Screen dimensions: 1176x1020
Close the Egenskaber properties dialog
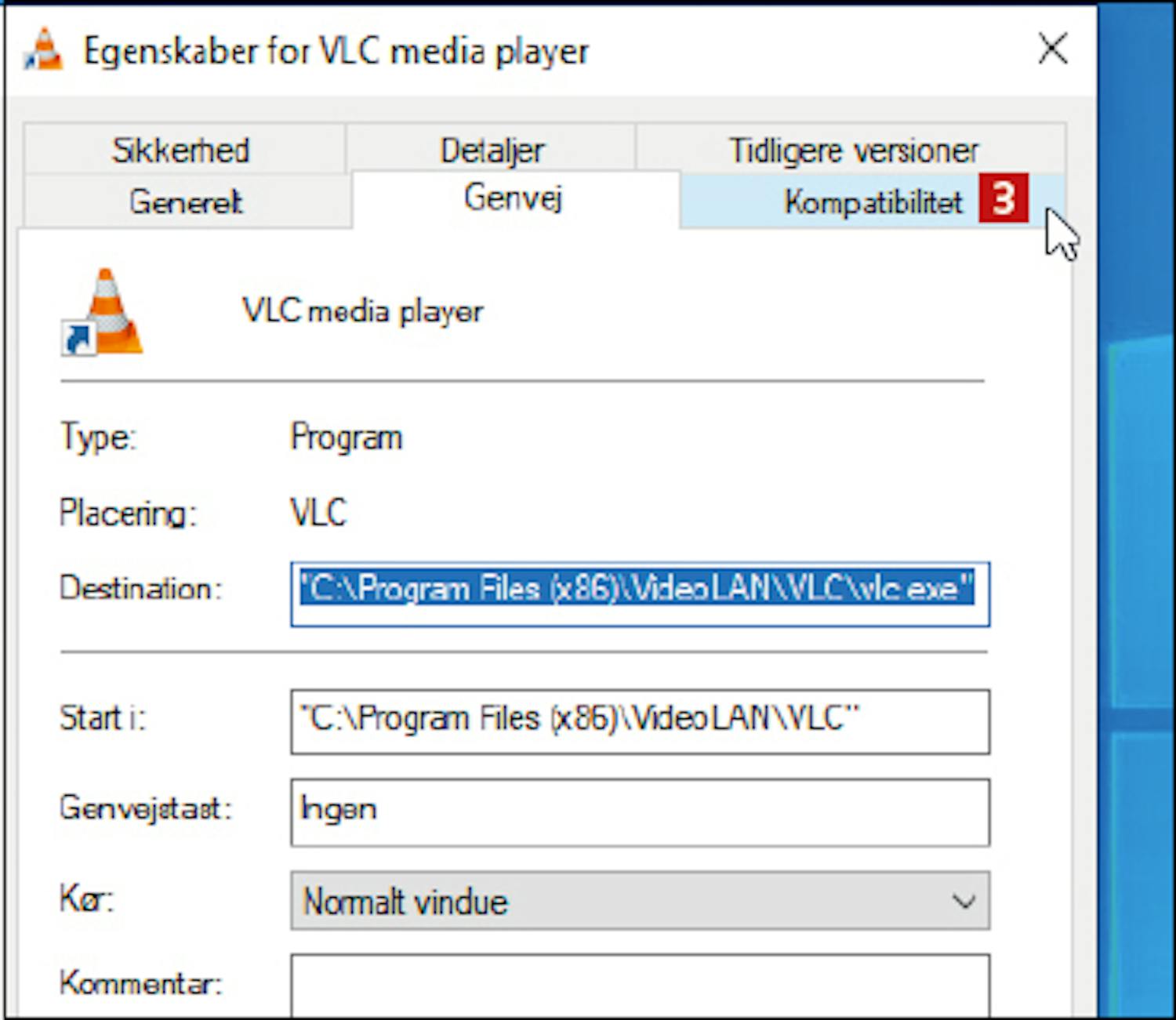coord(1052,49)
